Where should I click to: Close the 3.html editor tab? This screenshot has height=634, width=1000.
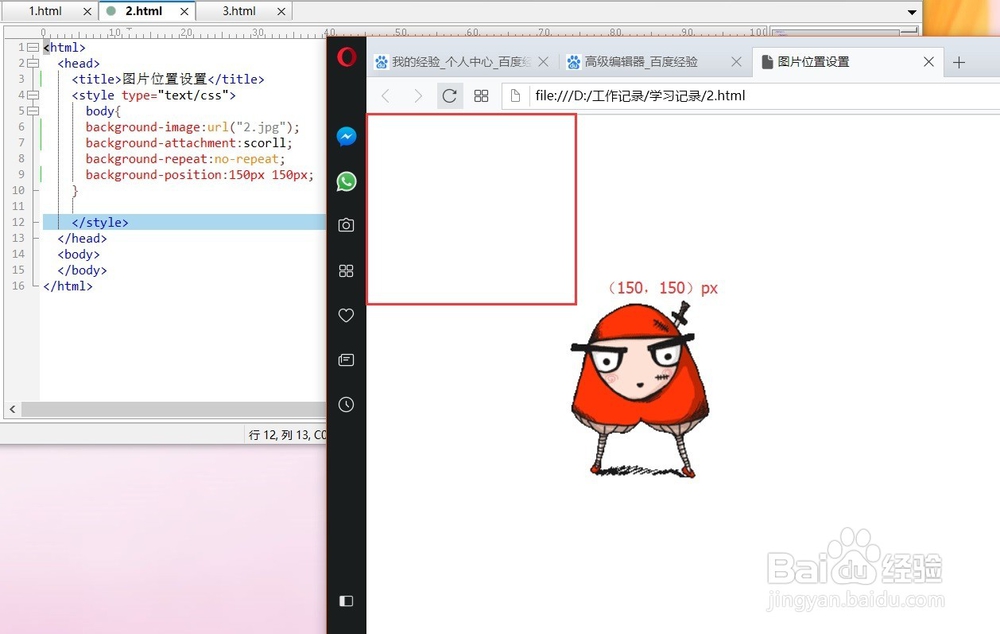pyautogui.click(x=281, y=11)
